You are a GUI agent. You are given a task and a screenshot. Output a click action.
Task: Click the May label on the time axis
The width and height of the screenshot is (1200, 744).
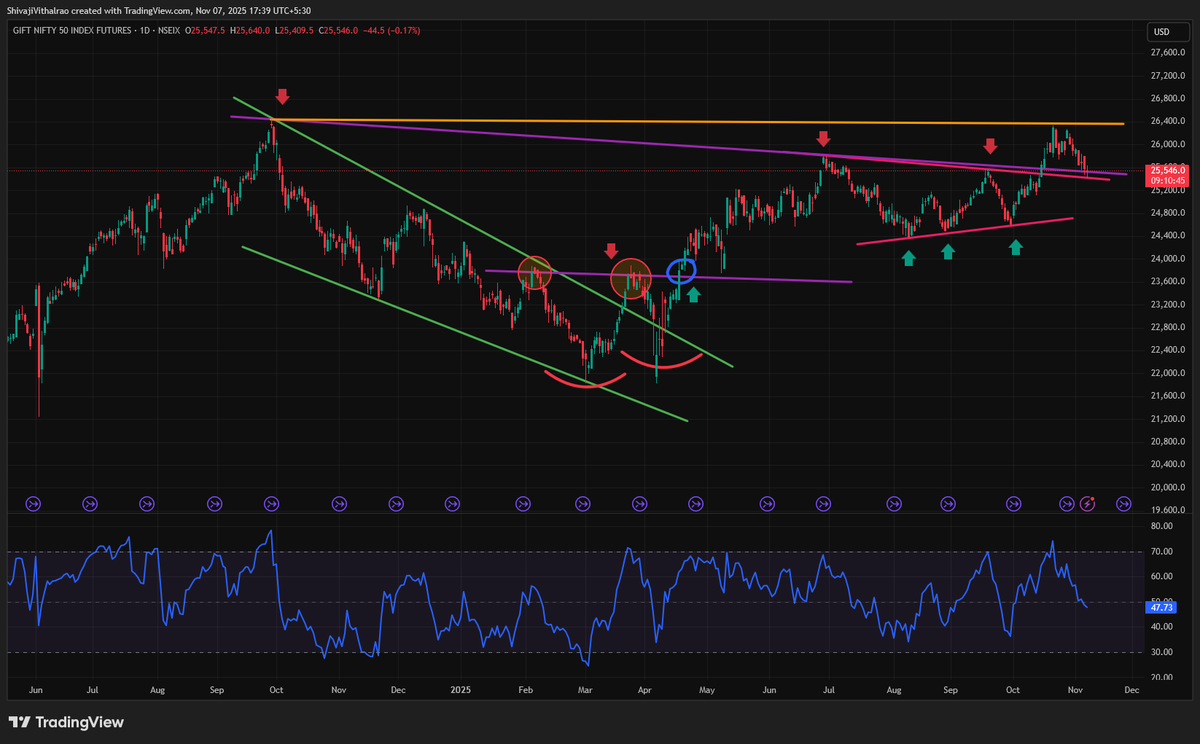pyautogui.click(x=706, y=690)
